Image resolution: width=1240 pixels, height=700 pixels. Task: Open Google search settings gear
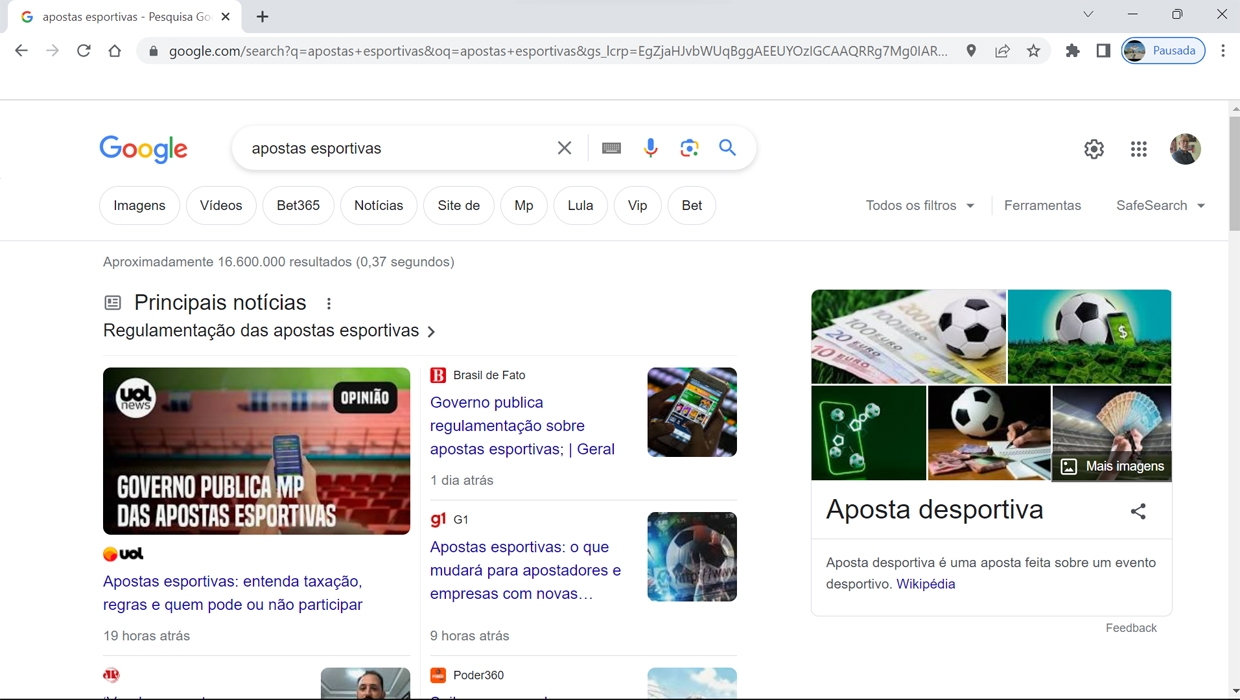tap(1094, 149)
